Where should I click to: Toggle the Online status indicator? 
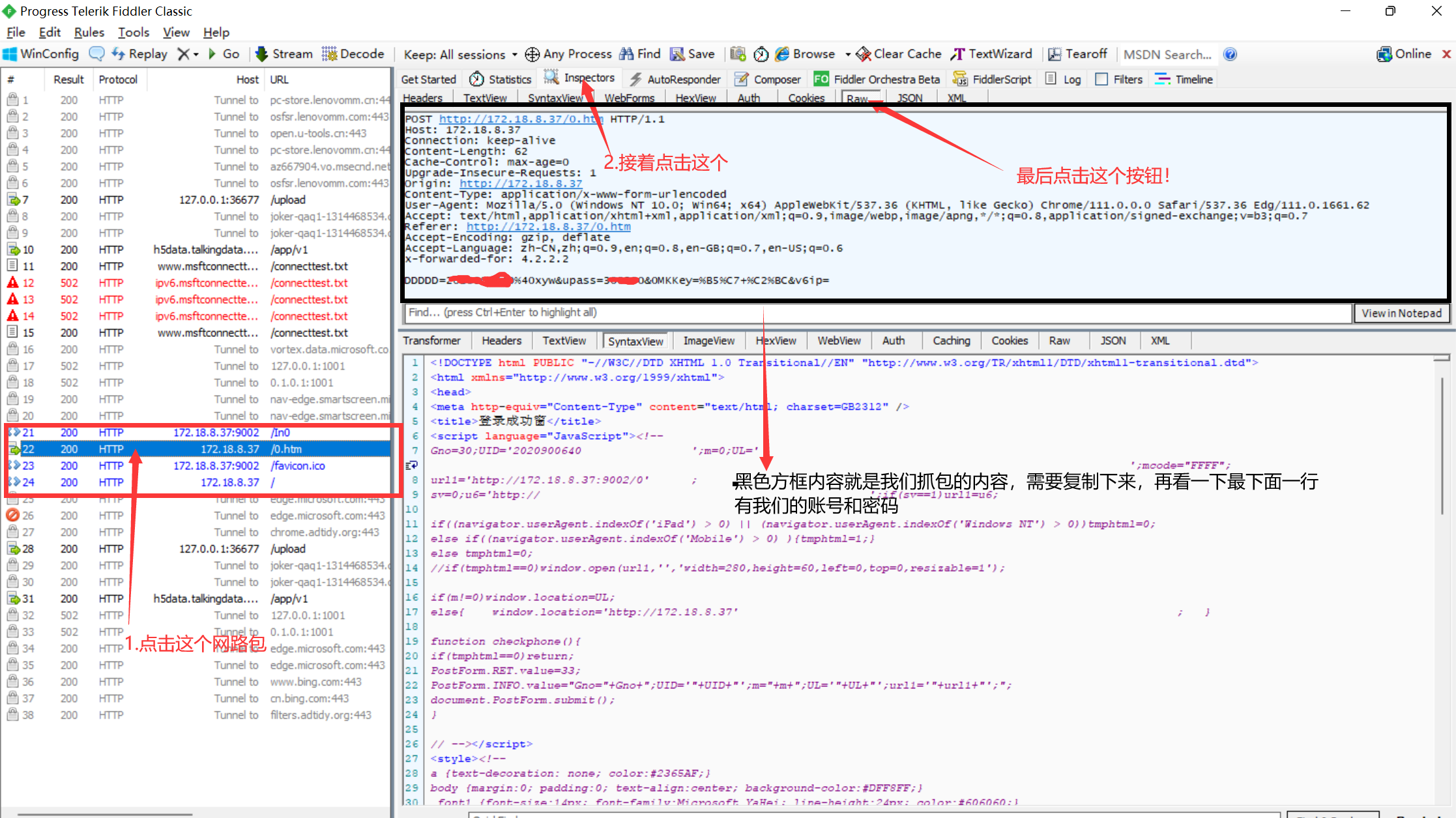(x=1403, y=54)
